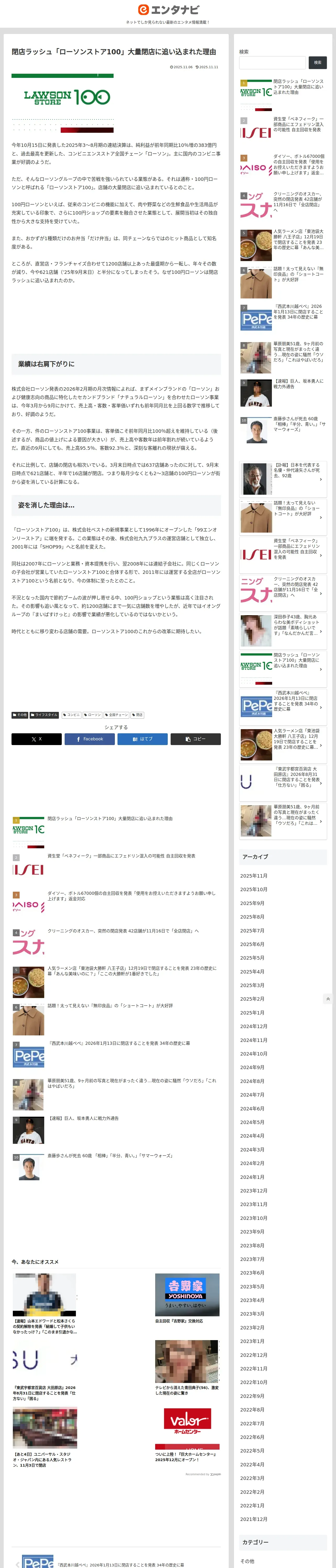Open archive link 2023年12月
This screenshot has height=1568, width=336.
coord(254,1191)
